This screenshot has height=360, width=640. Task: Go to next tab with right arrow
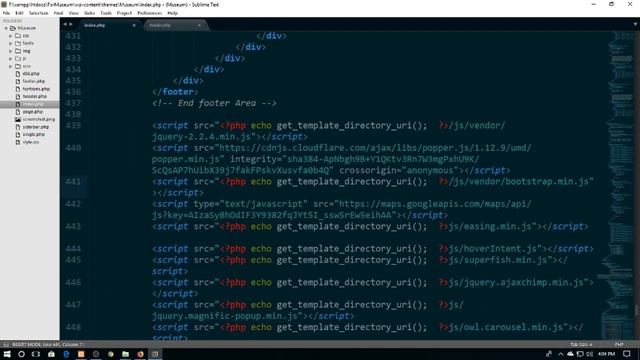click(71, 24)
